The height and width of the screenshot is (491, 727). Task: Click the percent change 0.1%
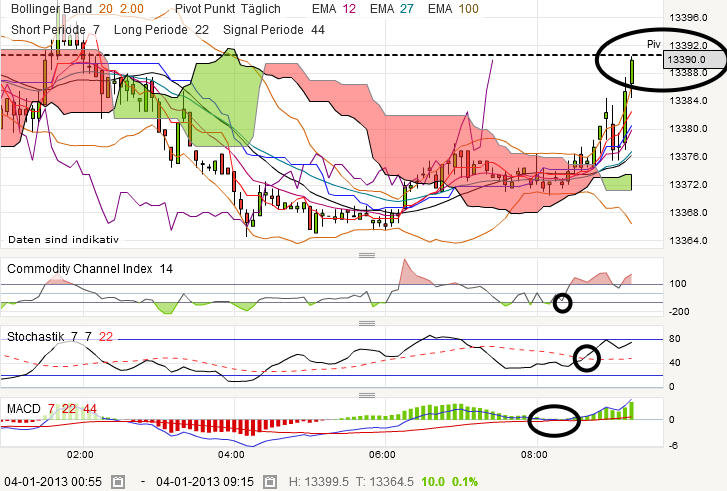coord(465,482)
